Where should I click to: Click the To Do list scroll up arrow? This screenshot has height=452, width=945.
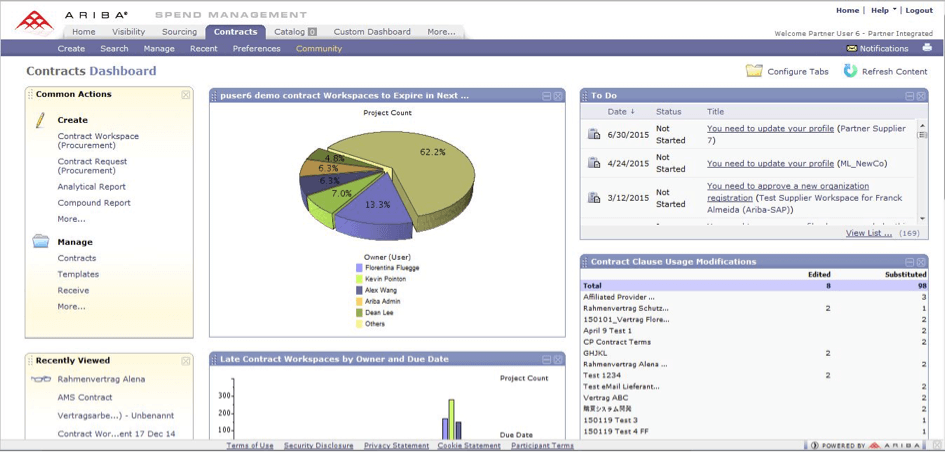(922, 125)
